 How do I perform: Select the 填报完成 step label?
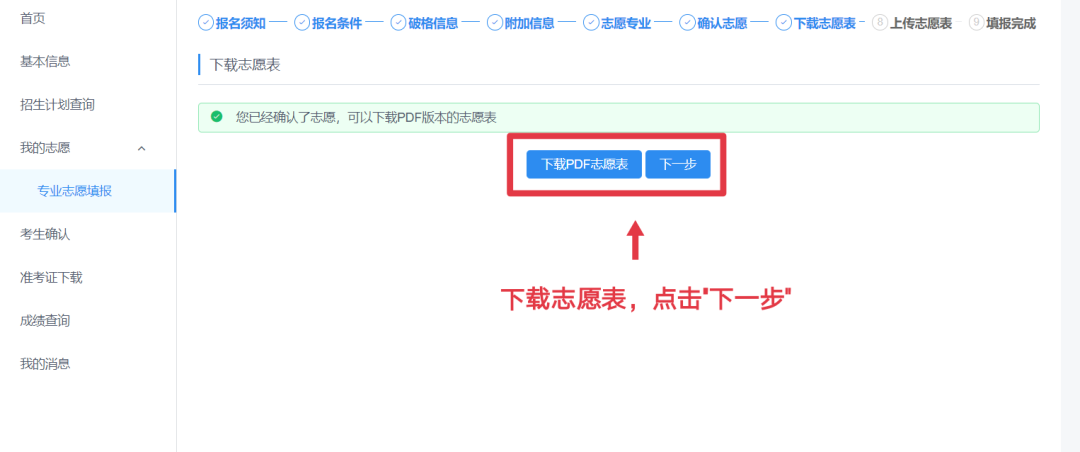point(1011,23)
